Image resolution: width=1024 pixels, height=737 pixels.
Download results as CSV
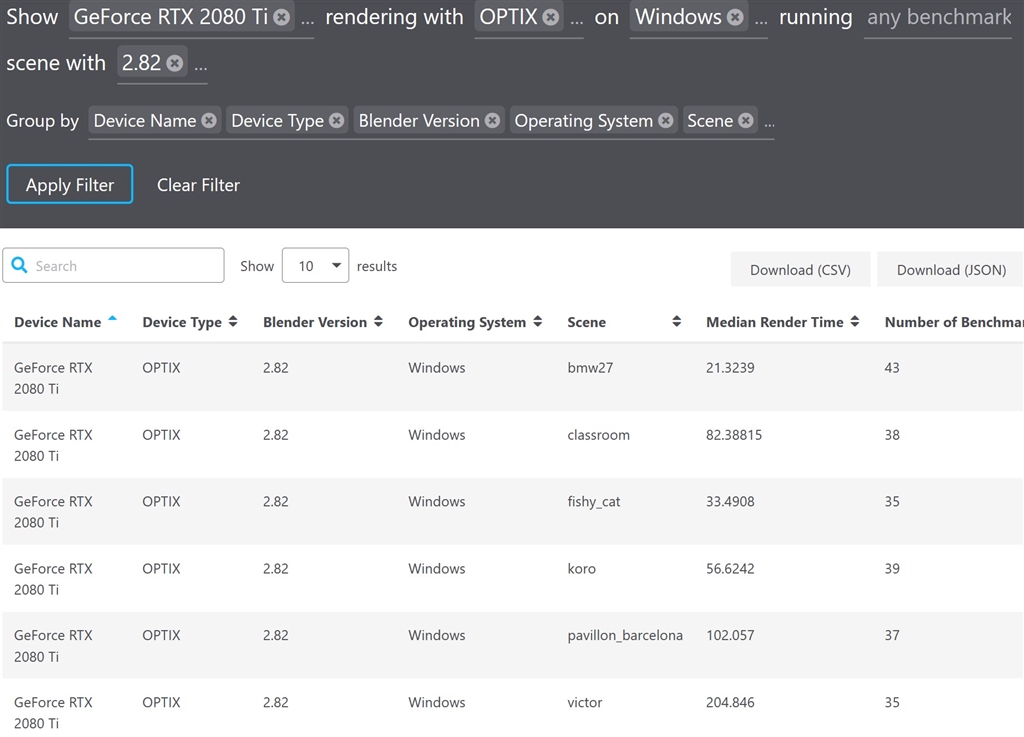point(800,270)
